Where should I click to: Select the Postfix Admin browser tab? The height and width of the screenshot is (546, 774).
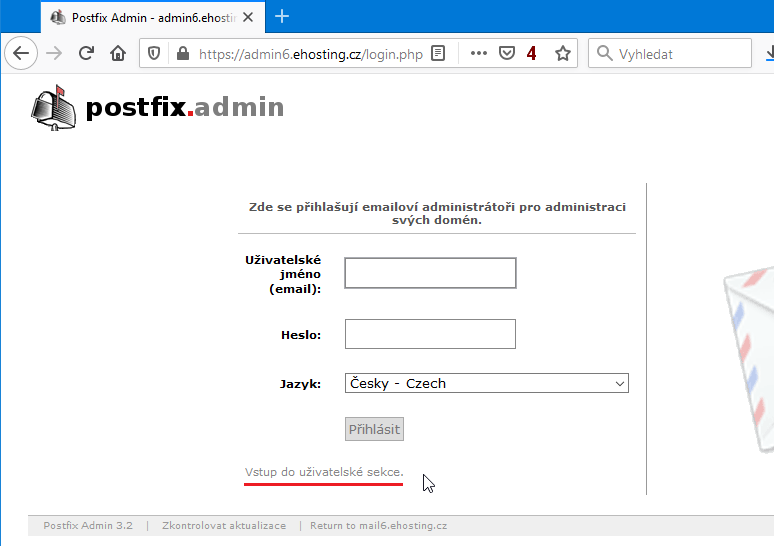[x=153, y=18]
